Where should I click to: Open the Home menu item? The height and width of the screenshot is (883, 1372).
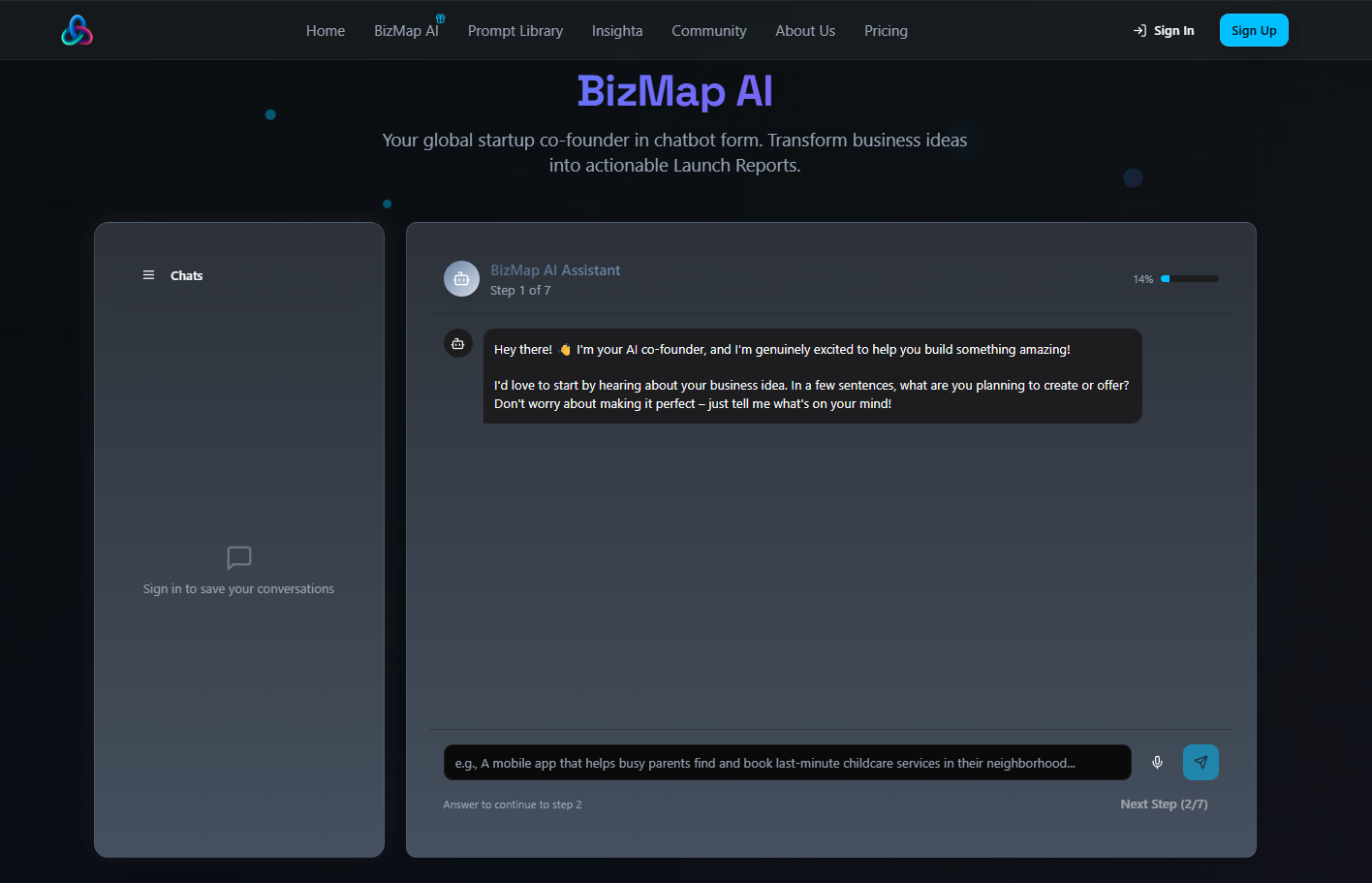click(325, 30)
